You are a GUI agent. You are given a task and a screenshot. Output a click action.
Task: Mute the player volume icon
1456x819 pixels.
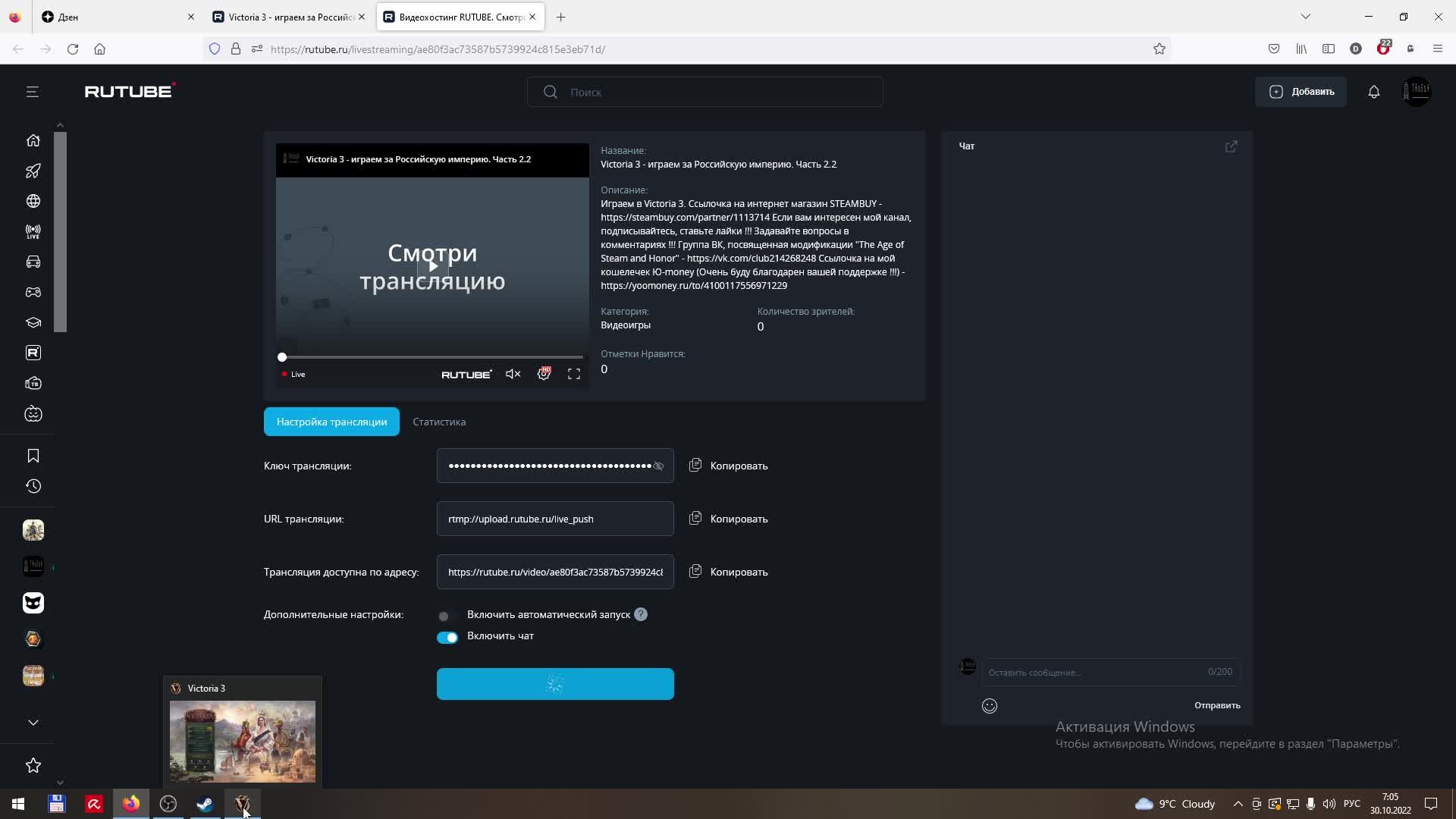pyautogui.click(x=513, y=375)
